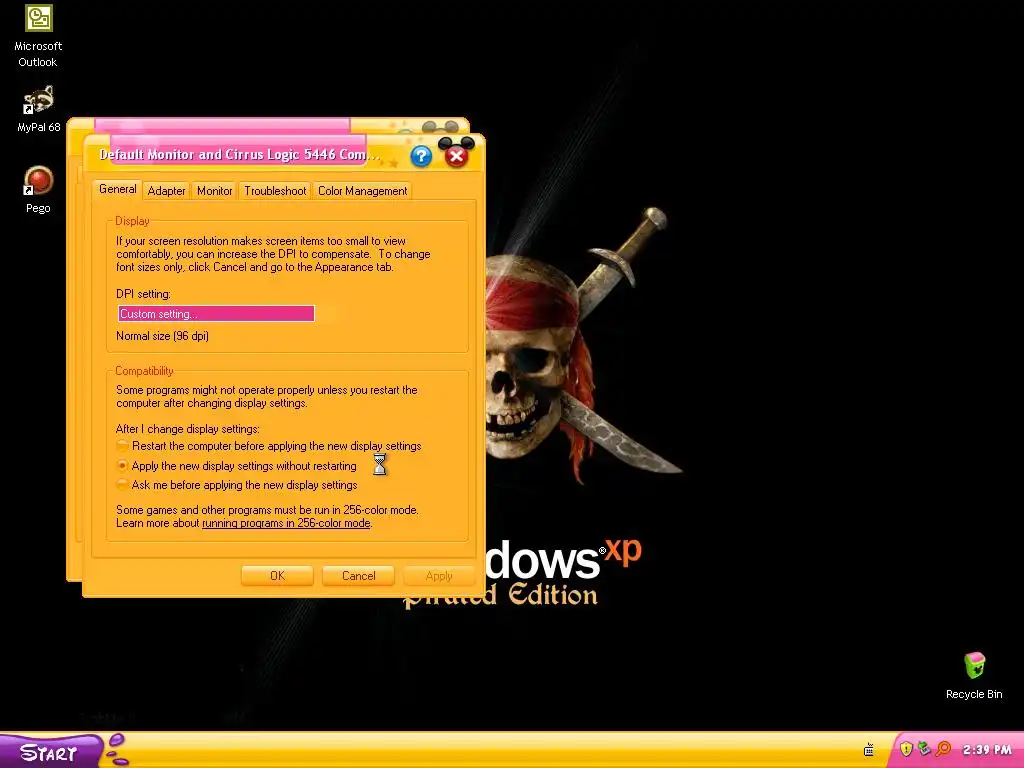The image size is (1024, 768).
Task: Click the safely remove hardware tray icon
Action: click(x=923, y=748)
